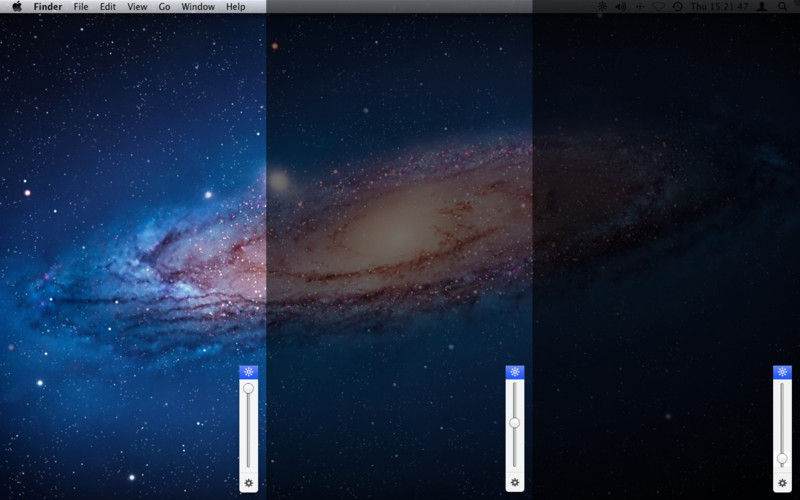Image resolution: width=800 pixels, height=500 pixels.
Task: Click the gear below the darkest panel's slider
Action: [782, 483]
